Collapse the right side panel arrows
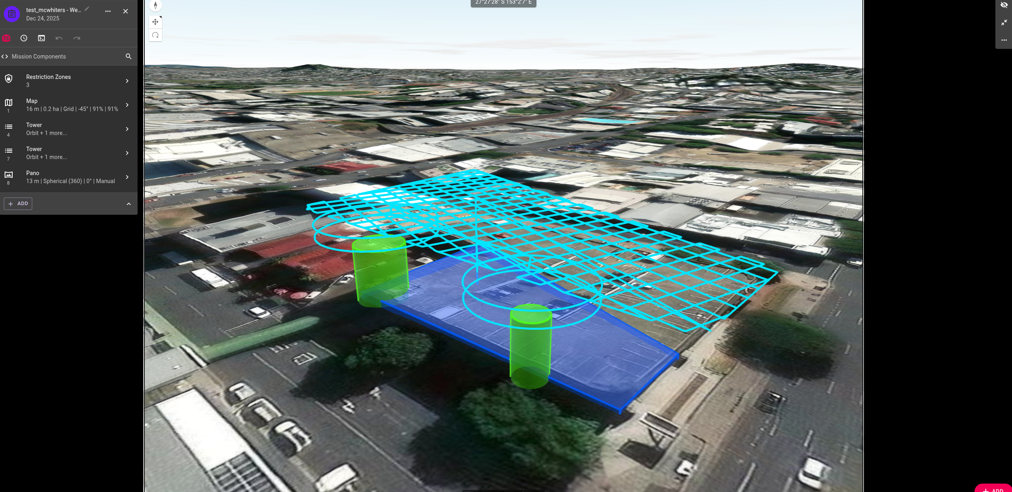This screenshot has height=492, width=1012. pos(1004,23)
